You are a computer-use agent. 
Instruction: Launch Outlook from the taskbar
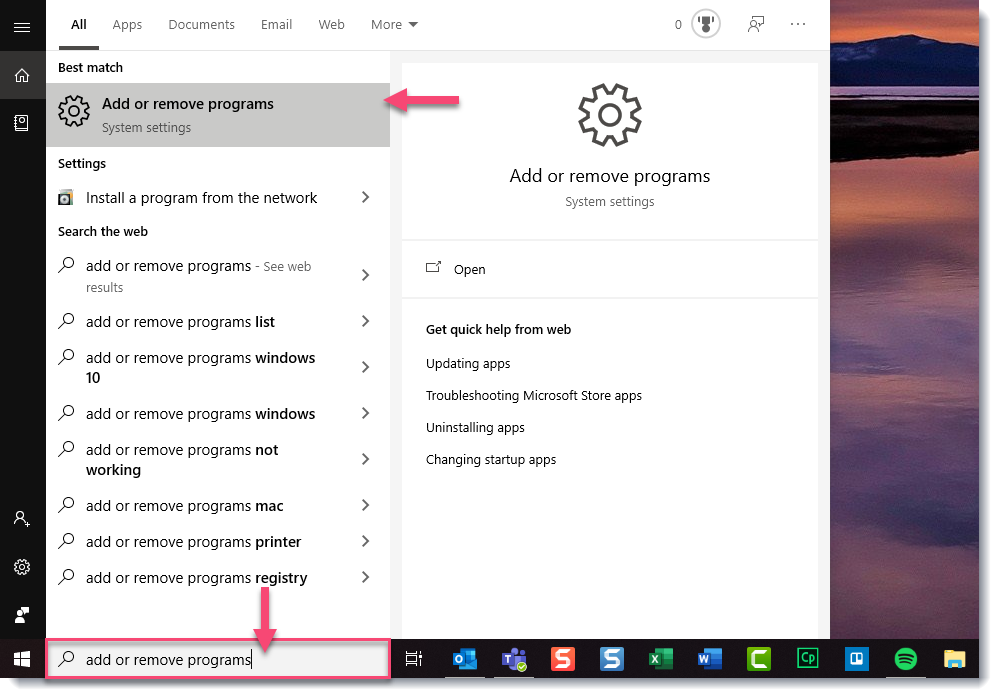coord(464,659)
